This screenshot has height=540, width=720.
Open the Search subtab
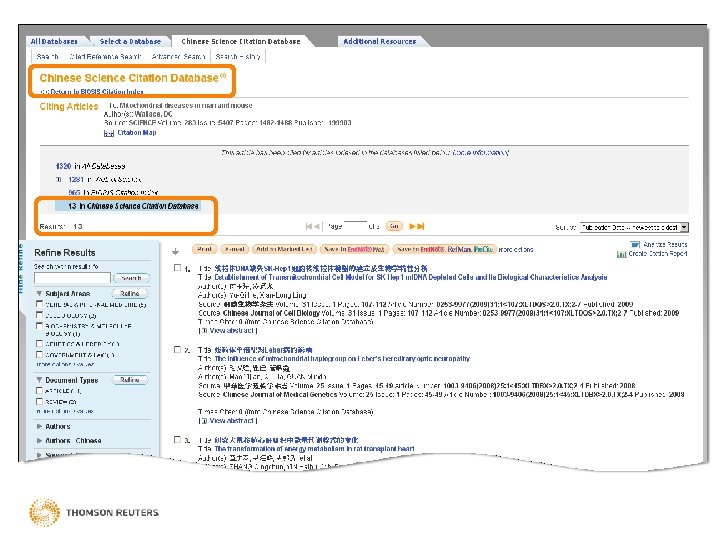coord(47,56)
